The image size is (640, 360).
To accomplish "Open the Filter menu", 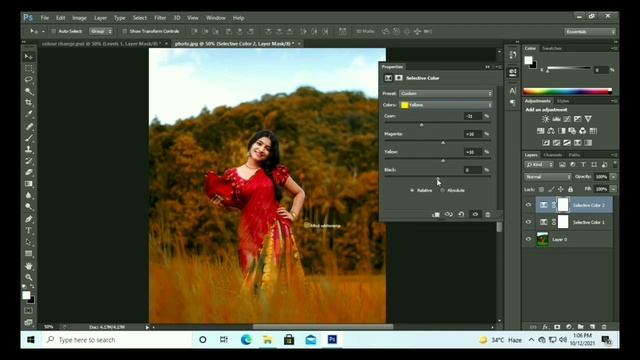I will 160,18.
